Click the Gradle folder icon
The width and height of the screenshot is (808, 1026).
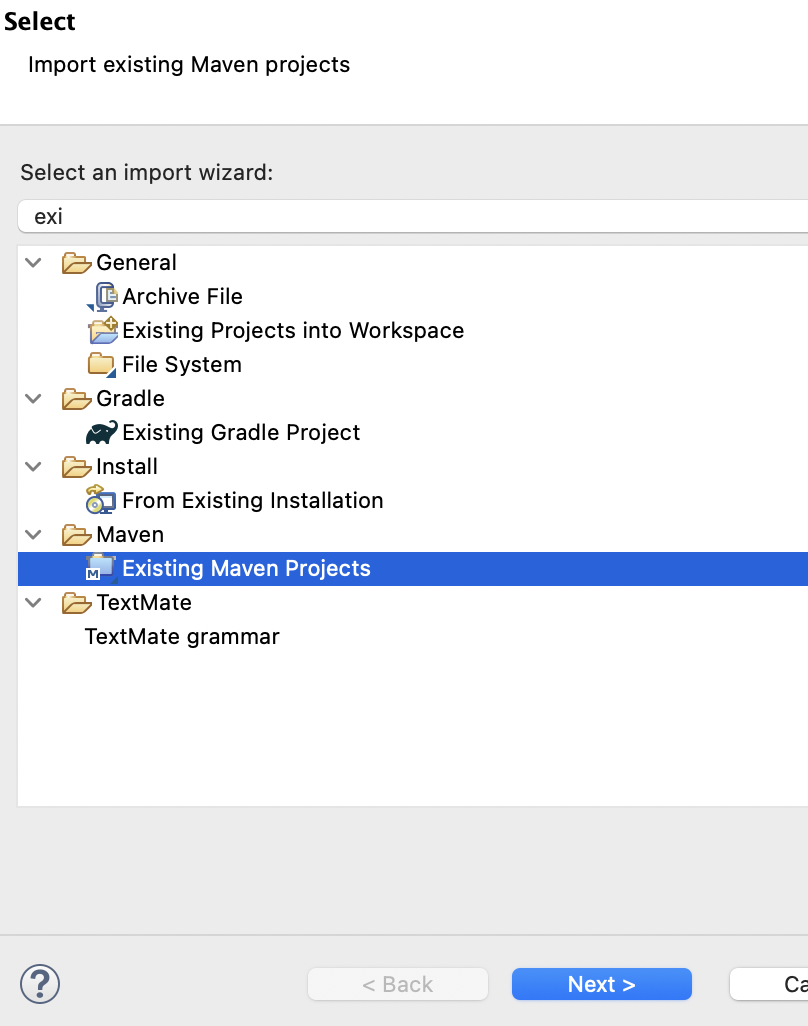tap(77, 399)
